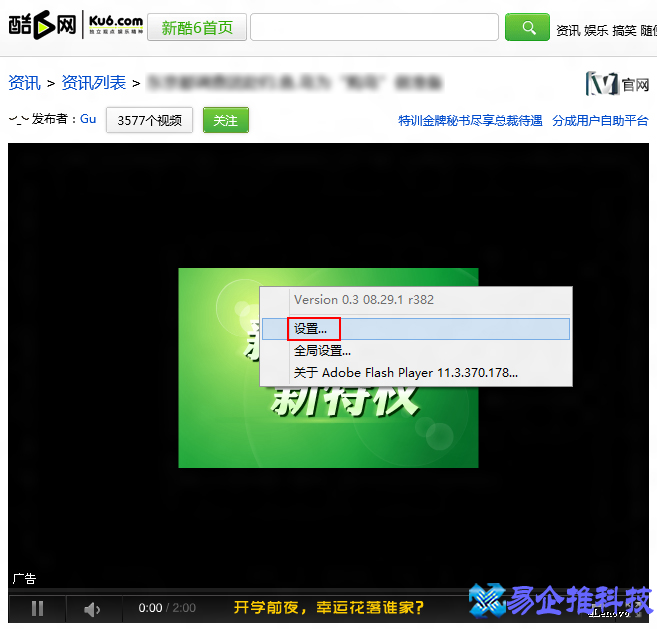657x629 pixels.
Task: Click the Ku6 site logo
Action: [75, 25]
